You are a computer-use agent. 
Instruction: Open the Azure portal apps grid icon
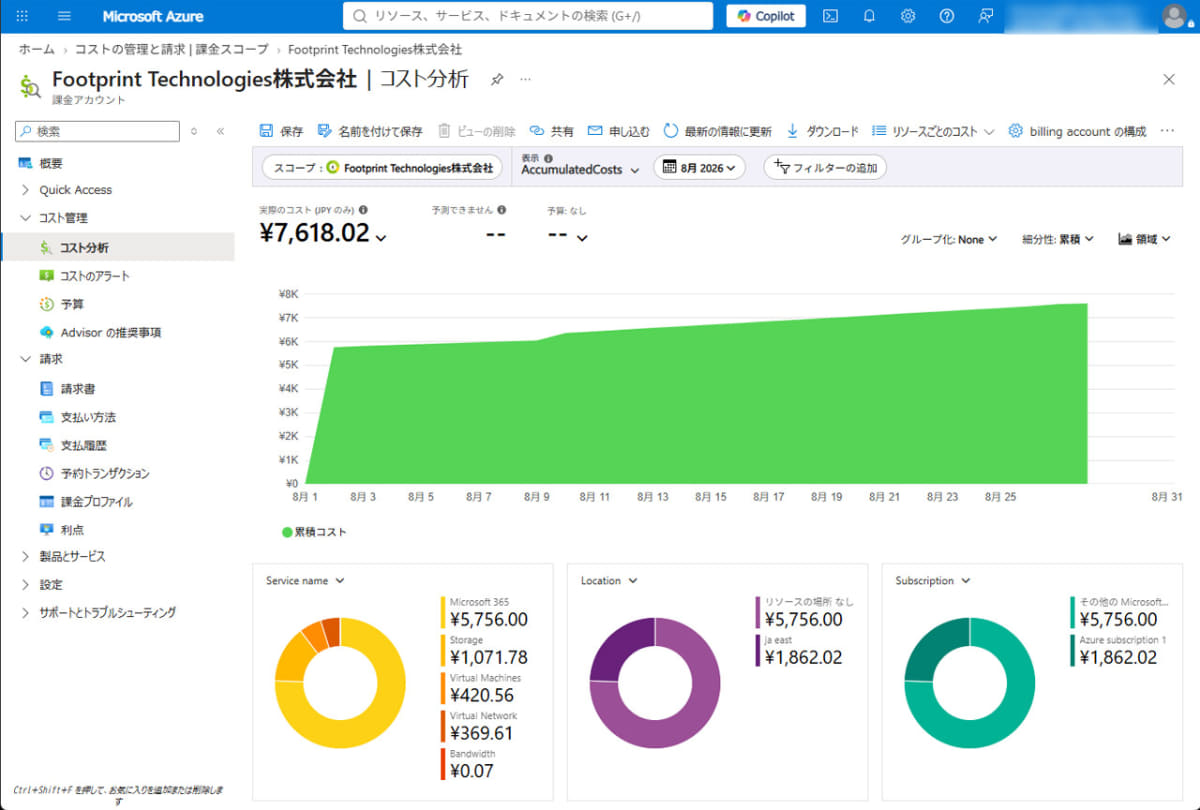click(23, 16)
